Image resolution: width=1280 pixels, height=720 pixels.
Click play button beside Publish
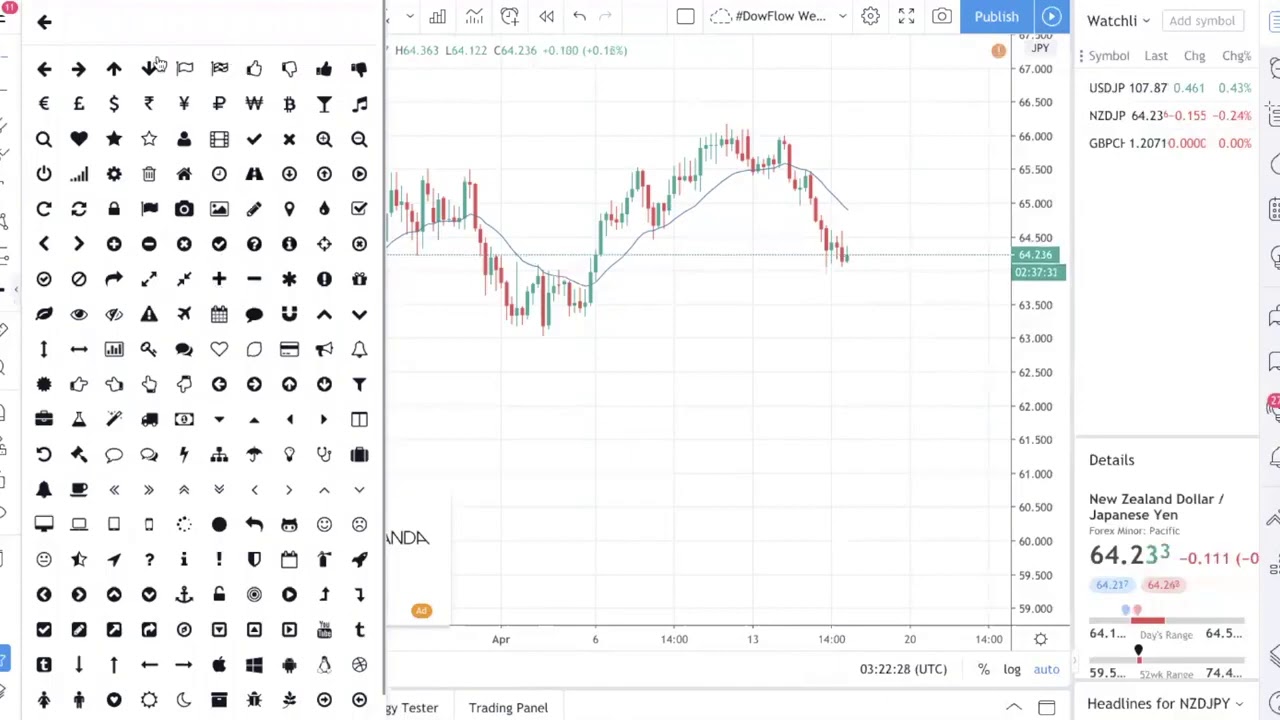click(1052, 16)
